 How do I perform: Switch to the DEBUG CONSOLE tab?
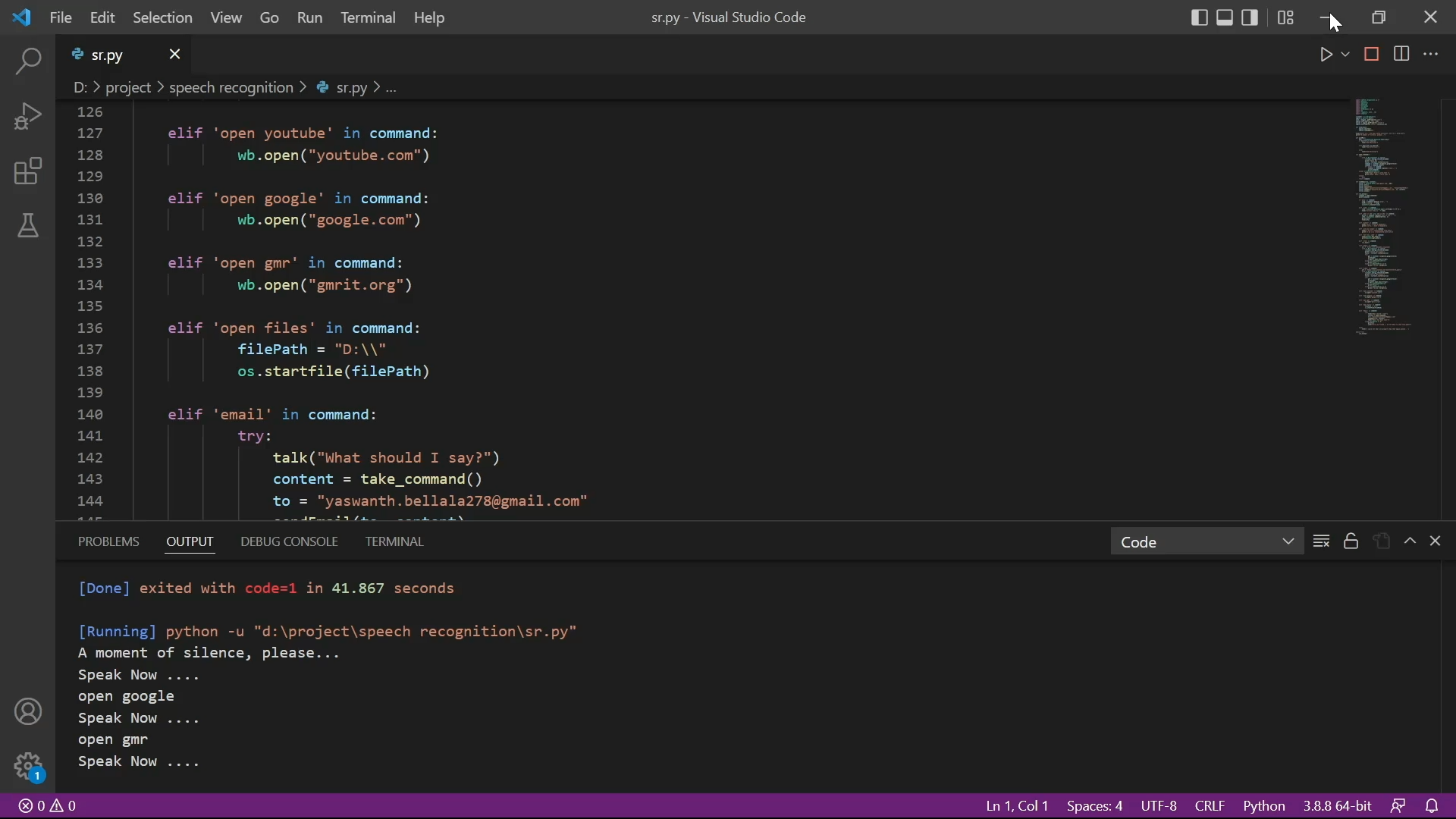(x=289, y=541)
